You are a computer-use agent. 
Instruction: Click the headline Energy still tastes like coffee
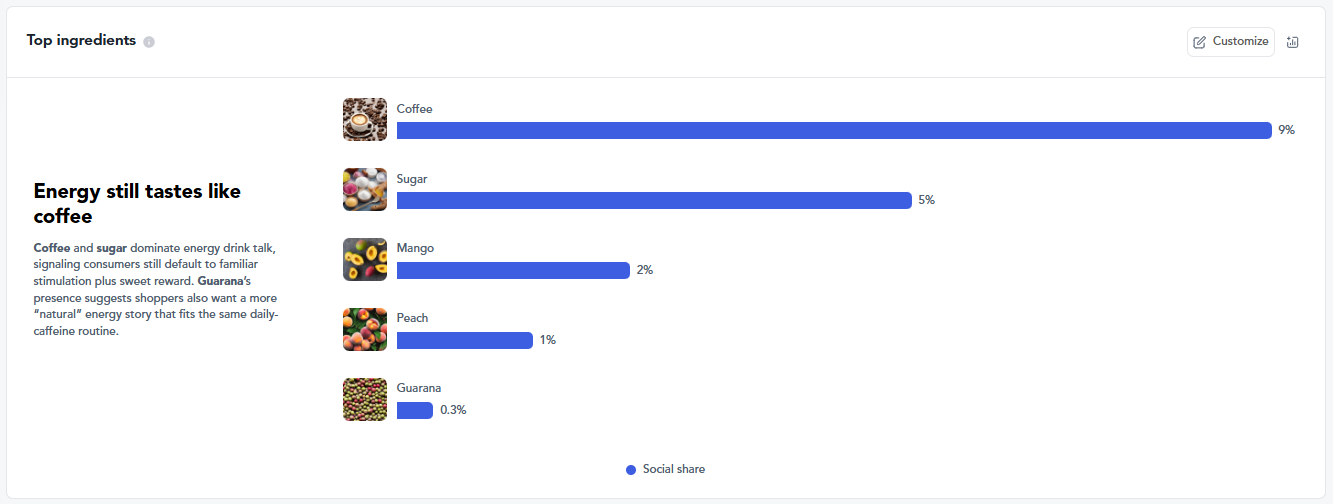(x=137, y=203)
